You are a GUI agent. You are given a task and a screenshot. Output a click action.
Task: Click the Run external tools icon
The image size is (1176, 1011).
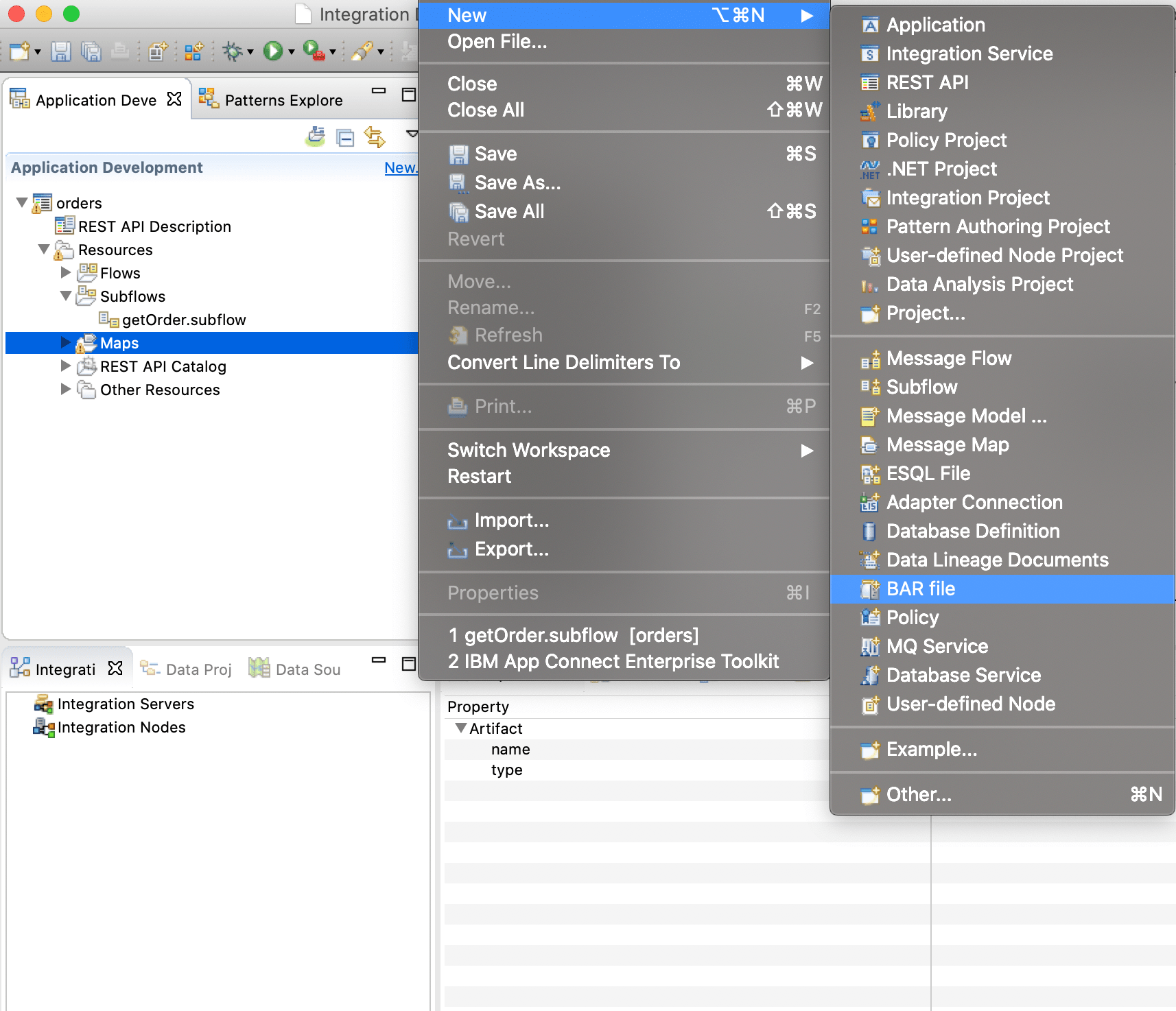(x=314, y=51)
